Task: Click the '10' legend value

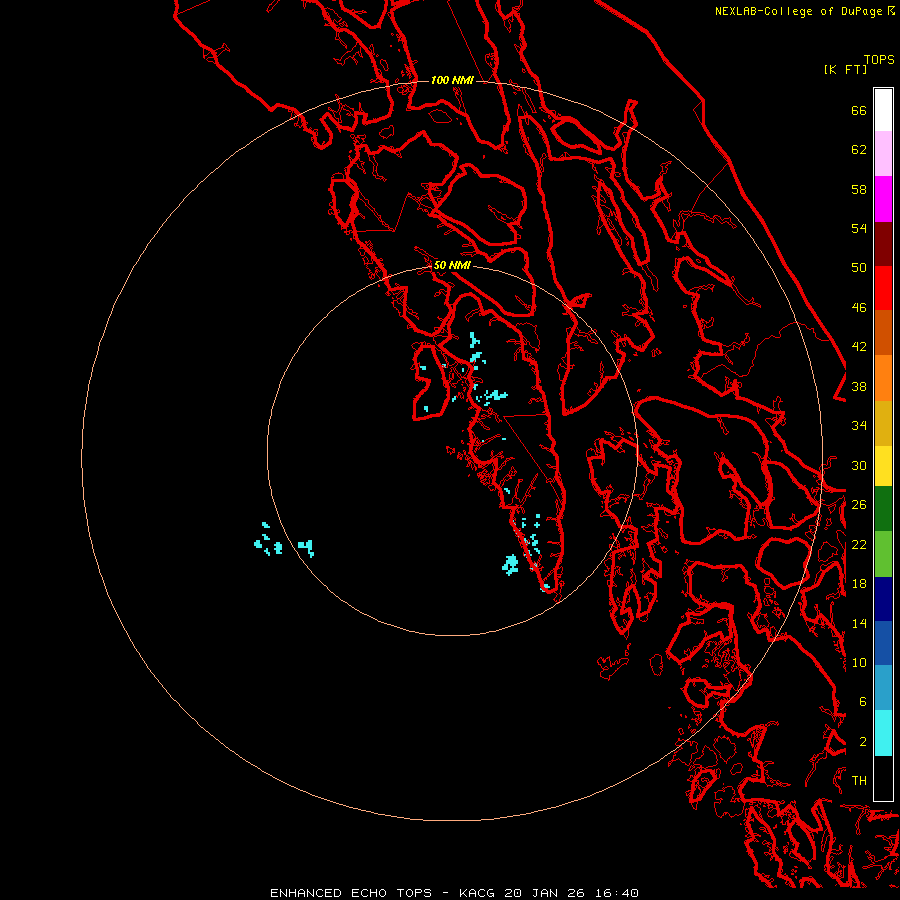Action: pos(859,662)
